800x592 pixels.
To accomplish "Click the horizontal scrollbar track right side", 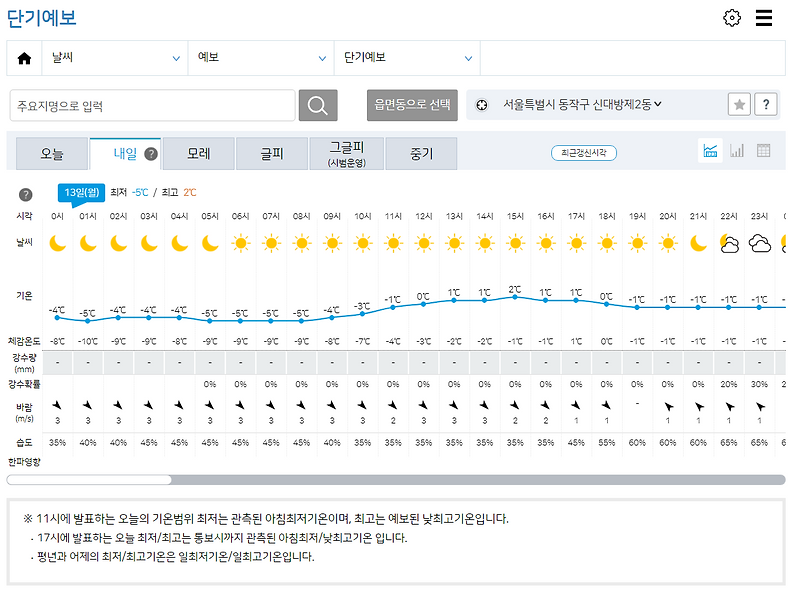I will pos(479,480).
